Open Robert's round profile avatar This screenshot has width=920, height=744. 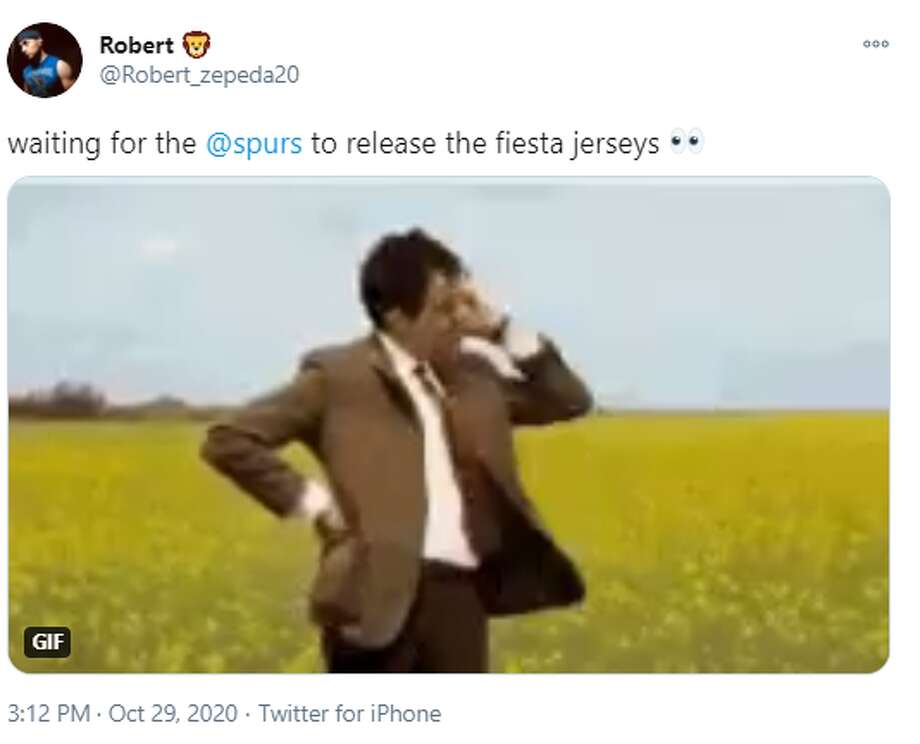(x=45, y=60)
